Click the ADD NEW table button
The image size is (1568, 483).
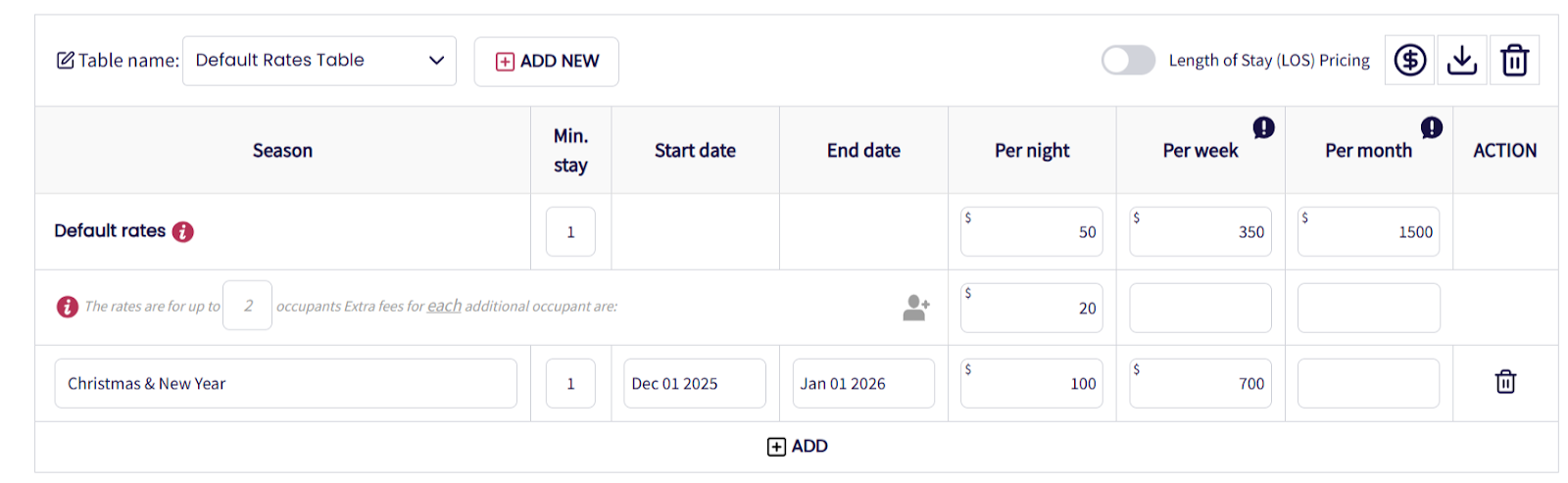tap(547, 62)
